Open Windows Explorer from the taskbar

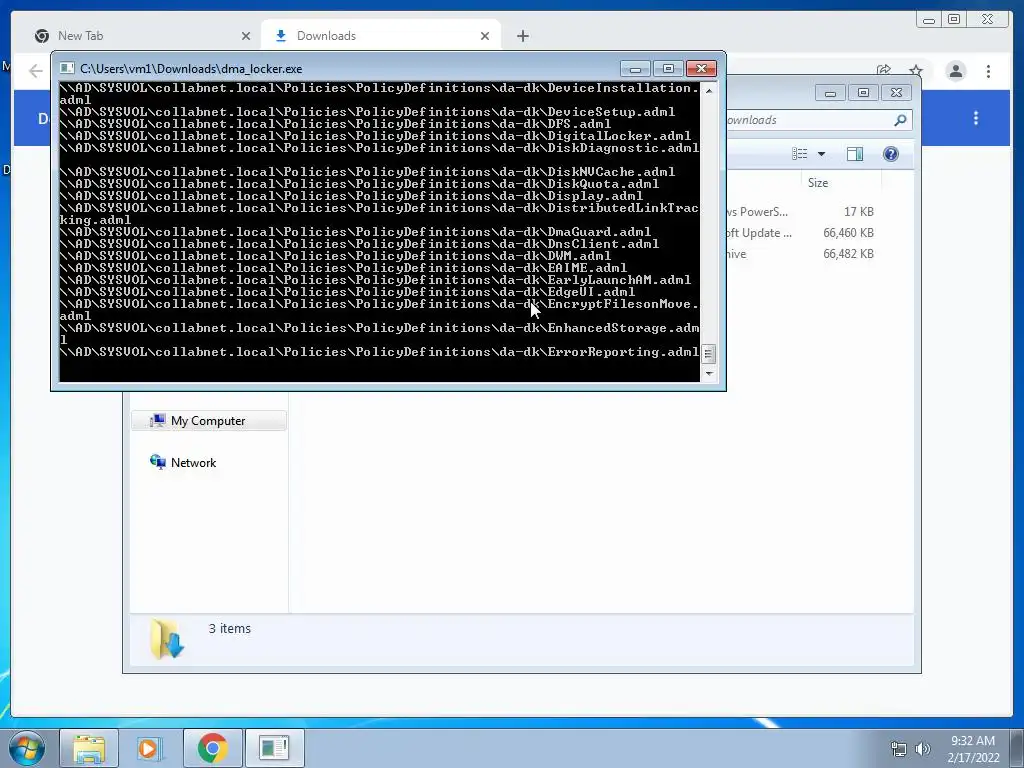tap(89, 748)
